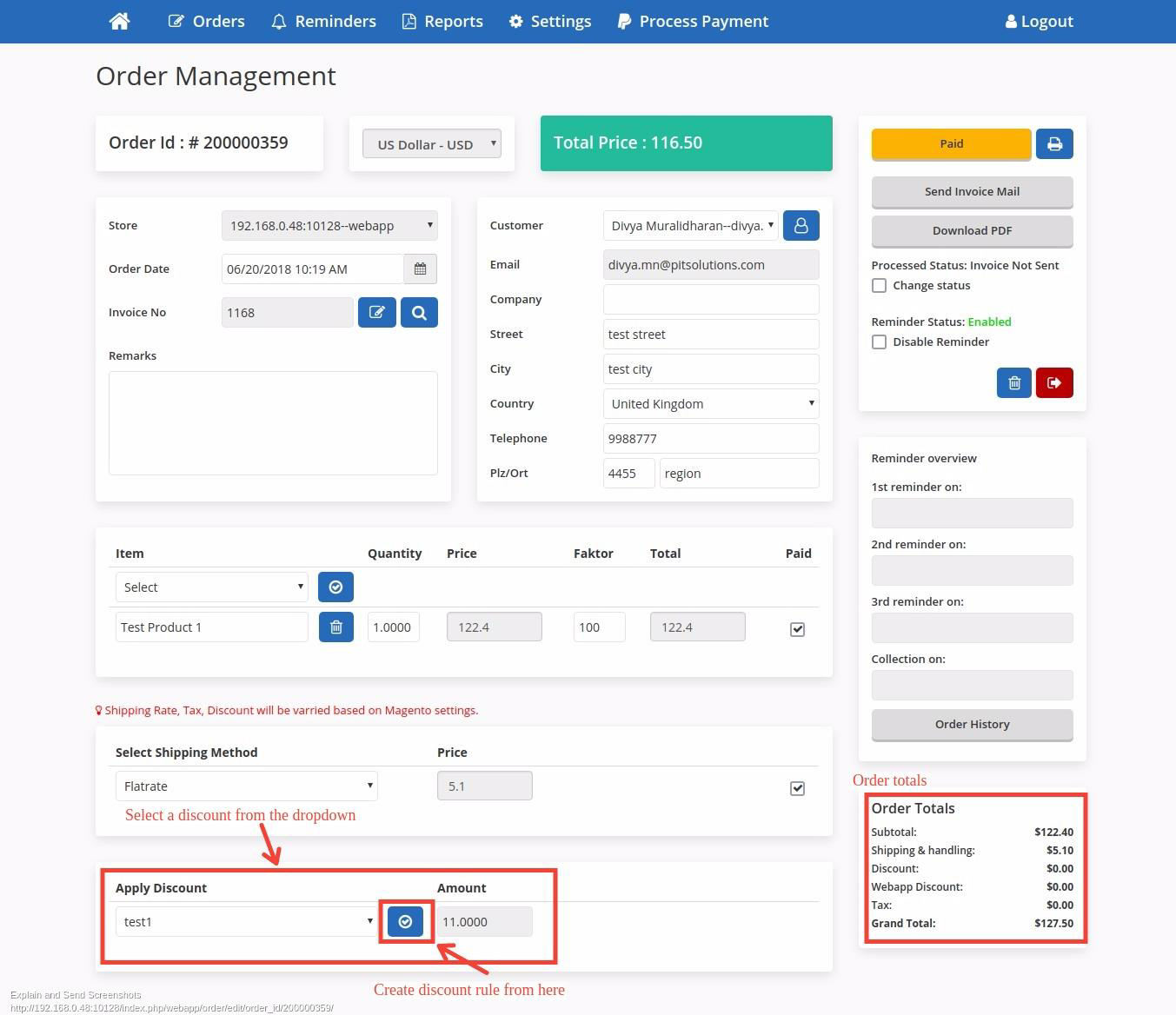Delete Test Product 1 with trash icon

coord(336,627)
